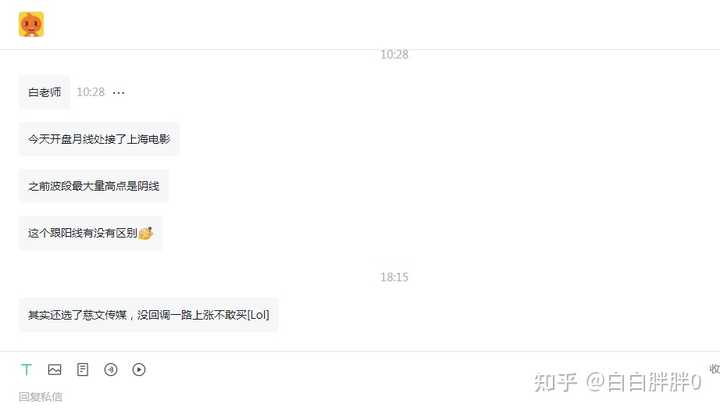The width and height of the screenshot is (720, 411).
Task: Open the orange user avatar at top
Action: tap(31, 24)
